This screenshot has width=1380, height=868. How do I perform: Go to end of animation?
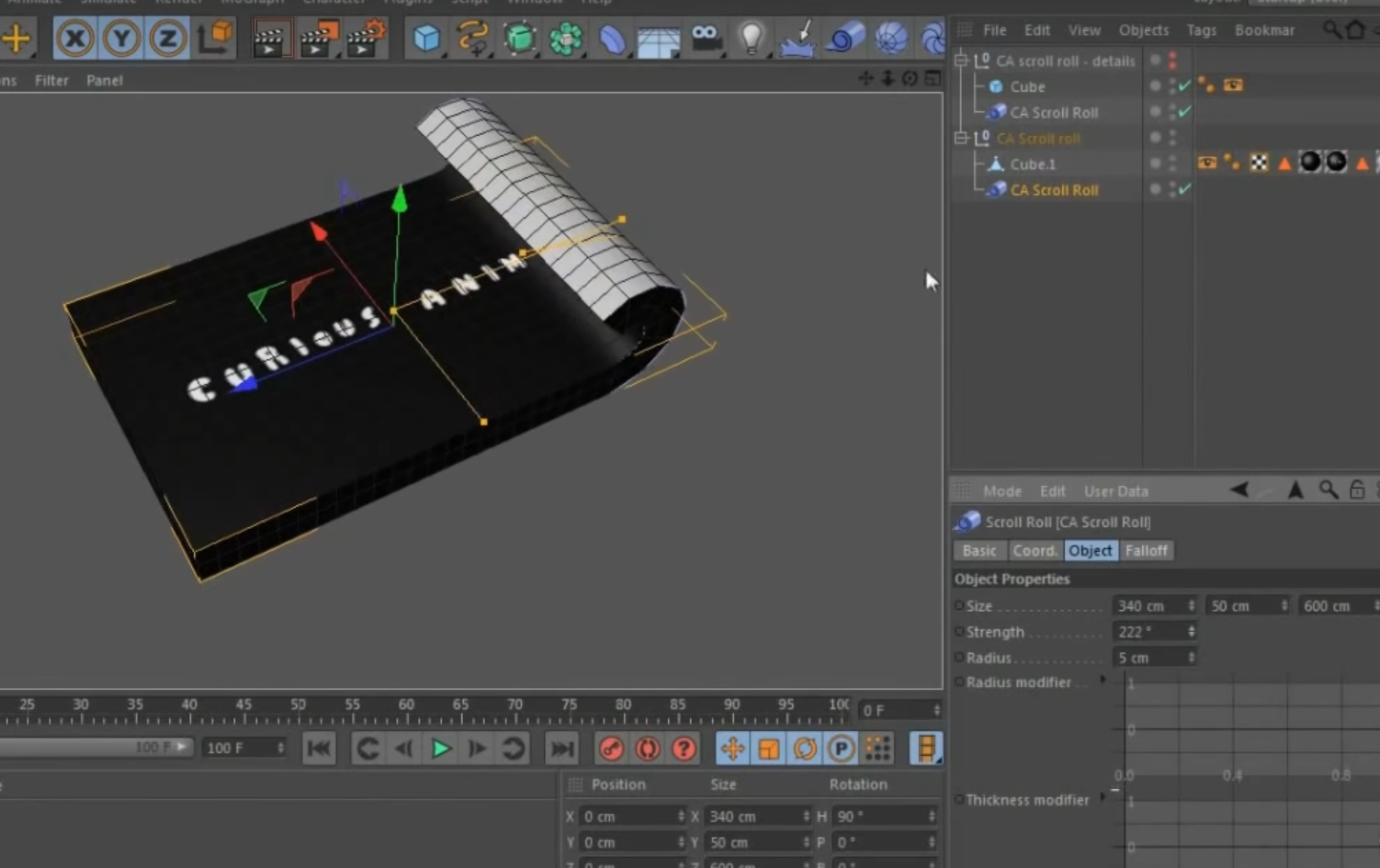point(562,749)
